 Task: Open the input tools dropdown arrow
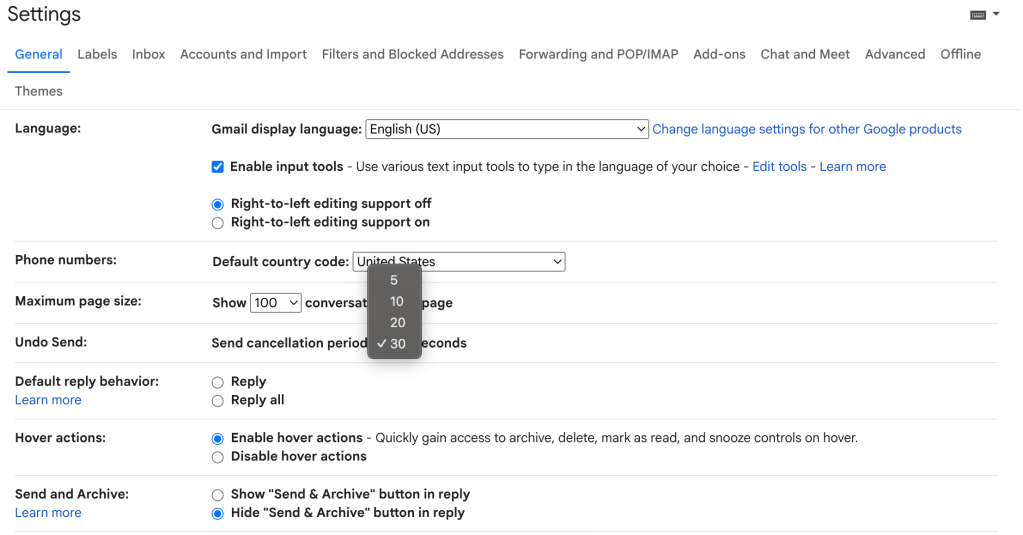pyautogui.click(x=996, y=15)
